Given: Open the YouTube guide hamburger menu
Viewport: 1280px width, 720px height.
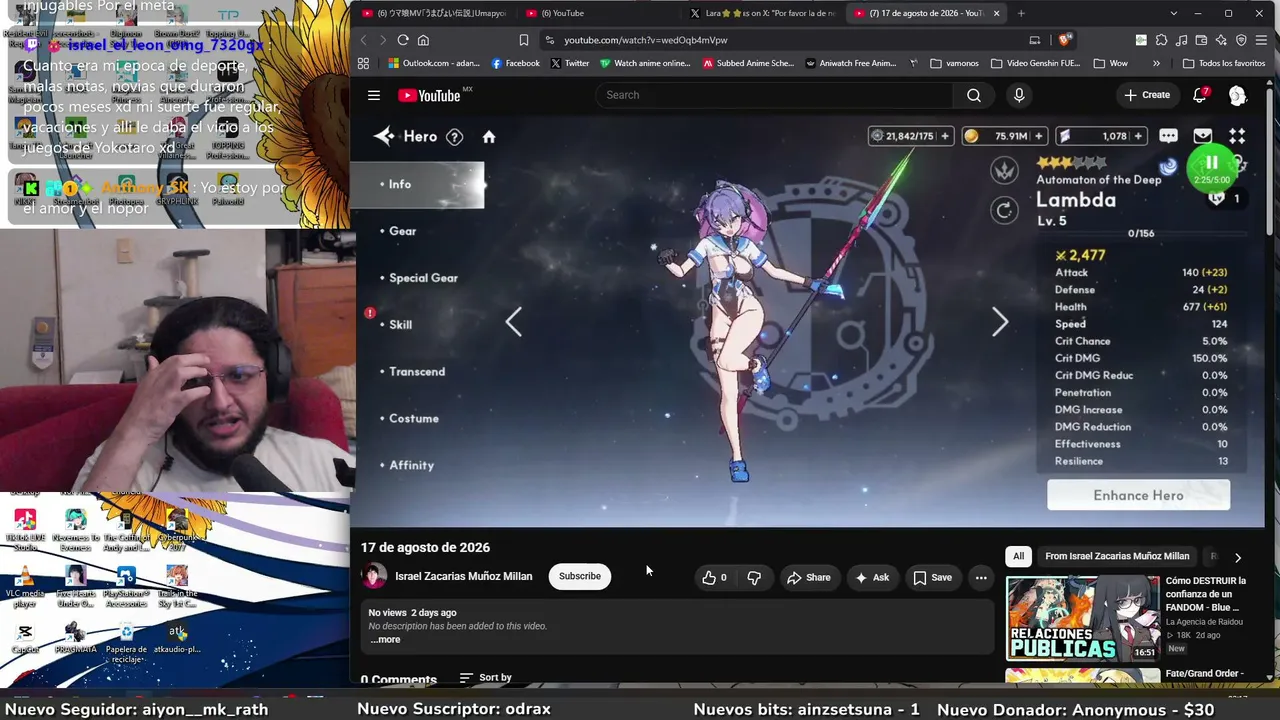Looking at the screenshot, I should (x=374, y=96).
